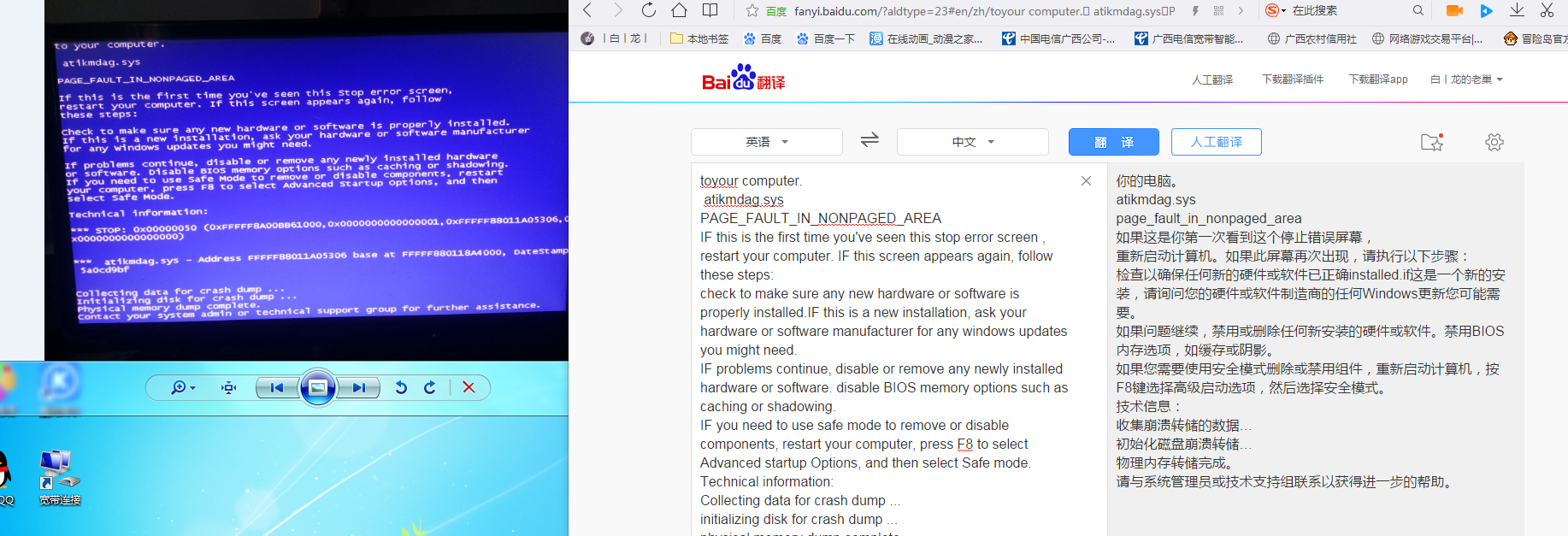Fit image to actual size in viewer
The height and width of the screenshot is (536, 1568).
(x=228, y=388)
